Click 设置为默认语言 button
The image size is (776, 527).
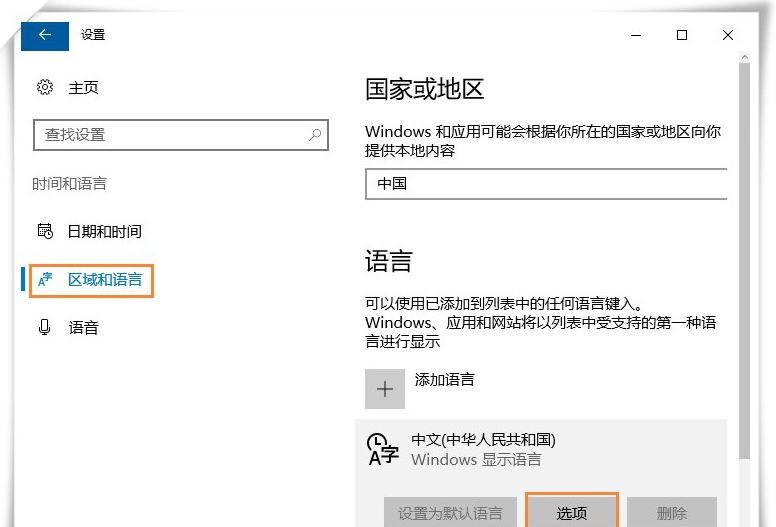tap(450, 513)
